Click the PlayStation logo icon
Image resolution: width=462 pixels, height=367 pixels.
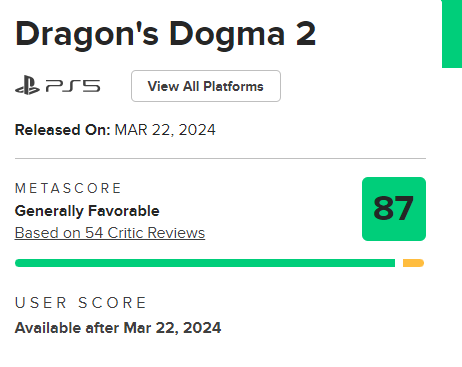[27, 86]
